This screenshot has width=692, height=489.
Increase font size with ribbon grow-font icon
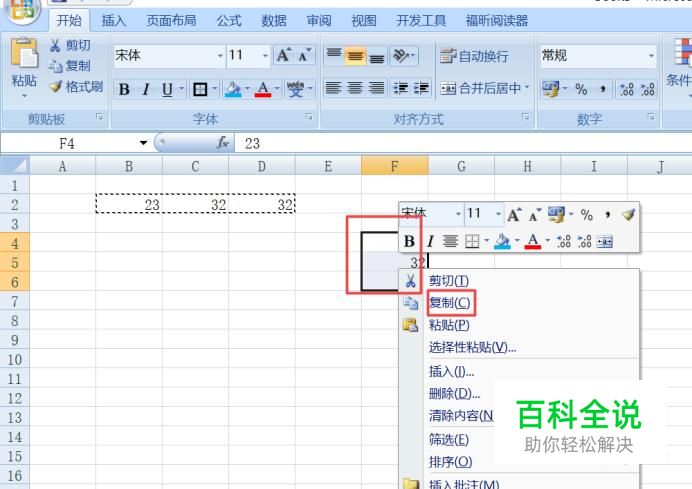click(x=283, y=56)
